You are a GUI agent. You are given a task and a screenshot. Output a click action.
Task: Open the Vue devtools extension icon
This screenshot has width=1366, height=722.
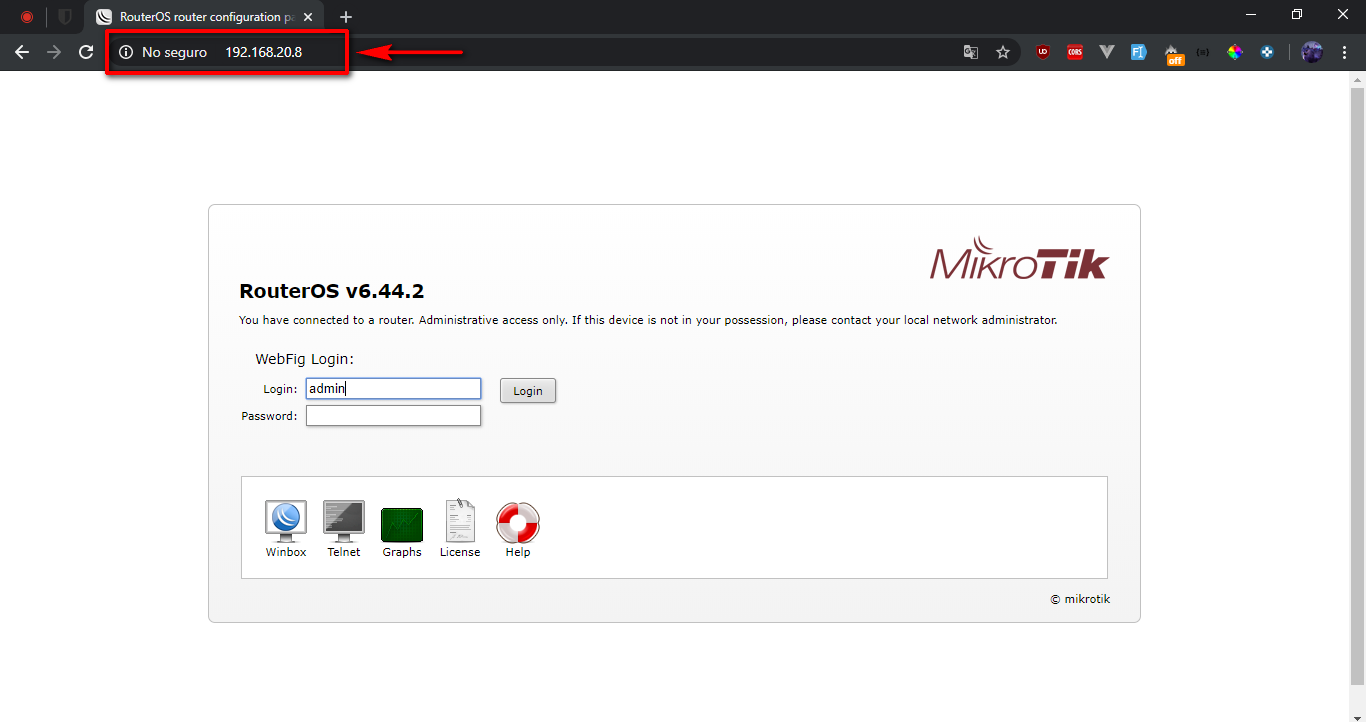click(x=1106, y=52)
